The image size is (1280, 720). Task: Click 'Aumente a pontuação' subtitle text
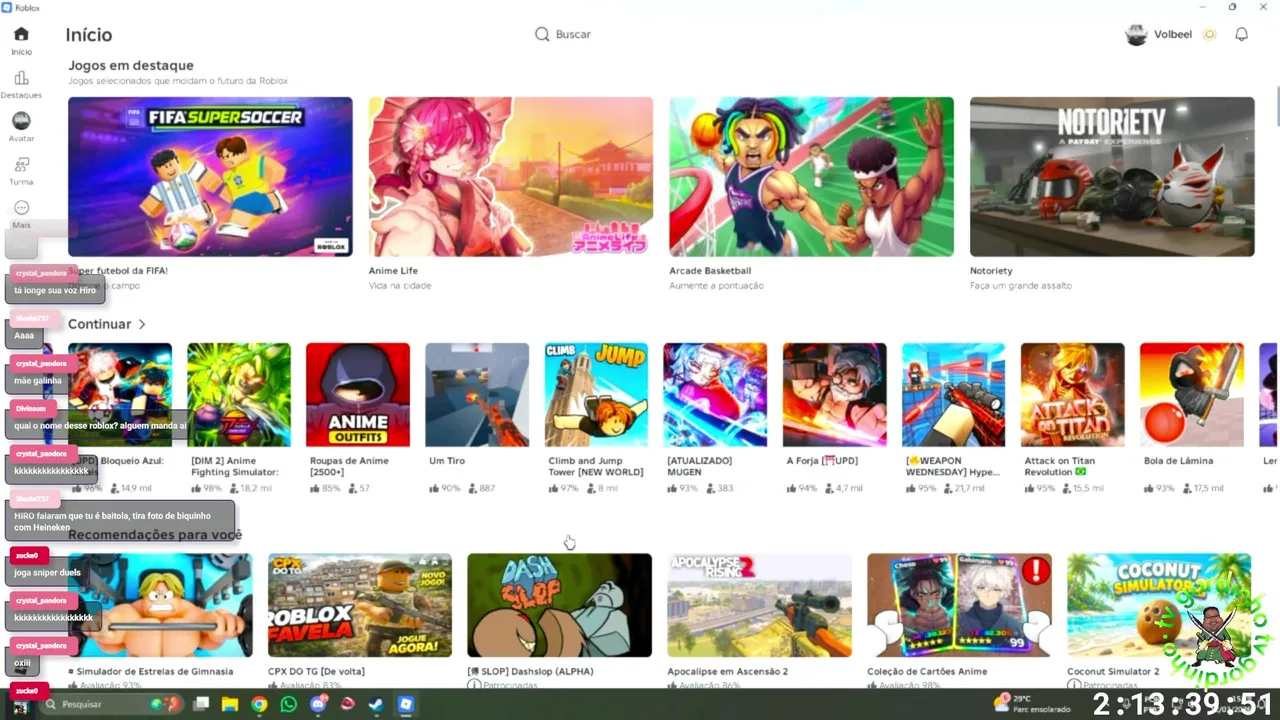tap(716, 286)
